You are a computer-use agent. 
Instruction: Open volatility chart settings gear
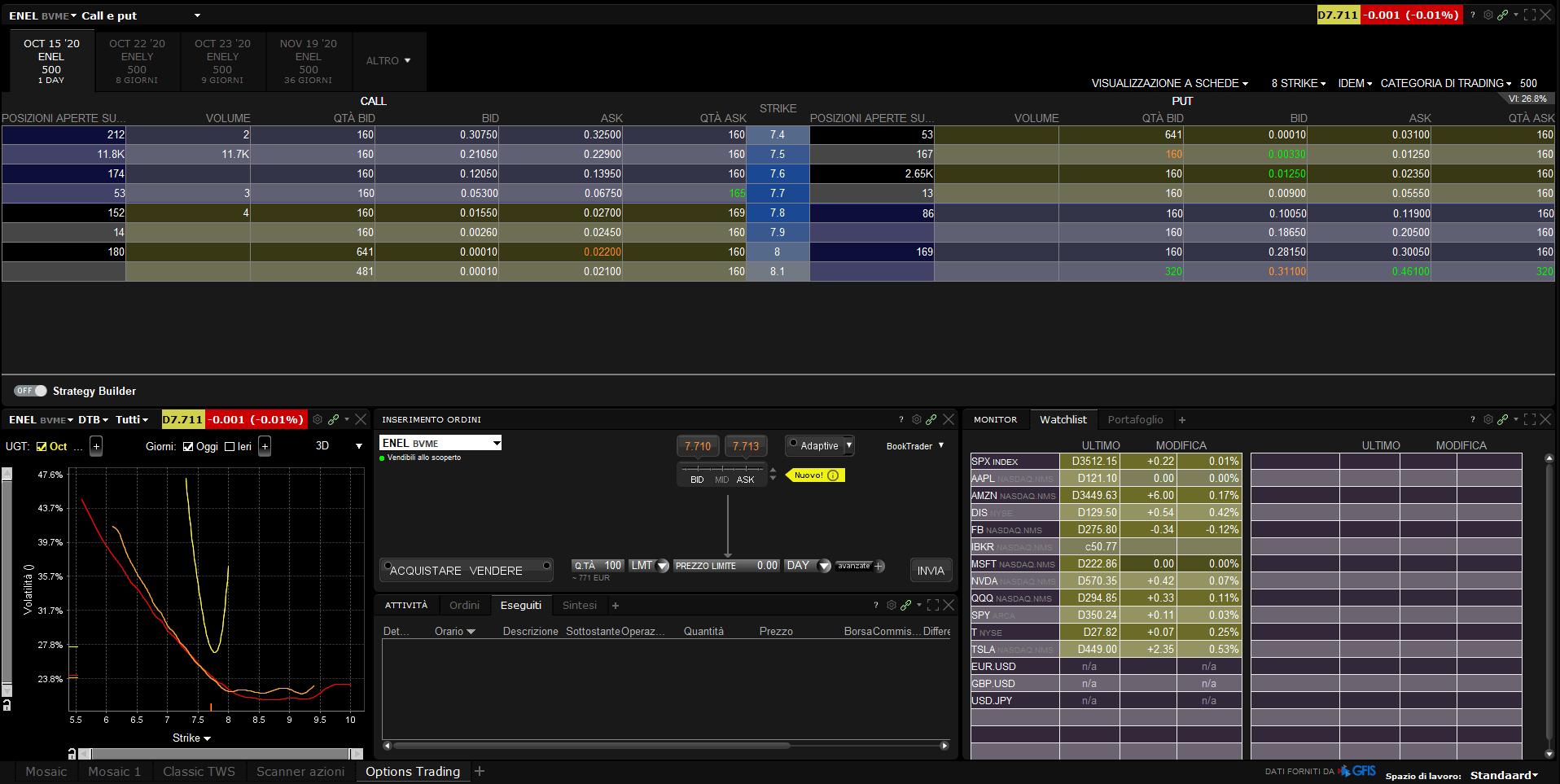coord(318,419)
